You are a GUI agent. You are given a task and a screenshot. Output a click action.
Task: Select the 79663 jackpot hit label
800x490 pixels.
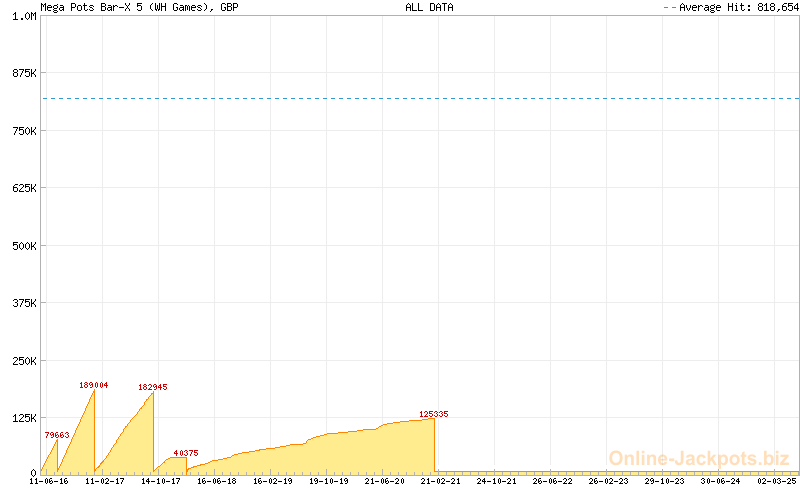[57, 435]
